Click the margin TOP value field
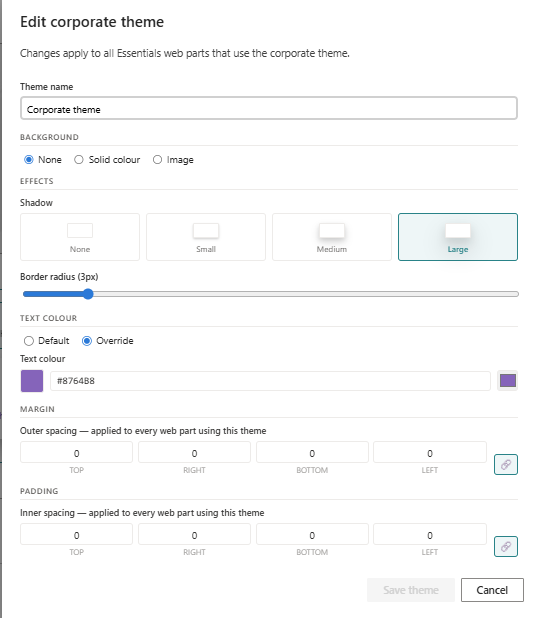This screenshot has width=542, height=618. [x=76, y=452]
